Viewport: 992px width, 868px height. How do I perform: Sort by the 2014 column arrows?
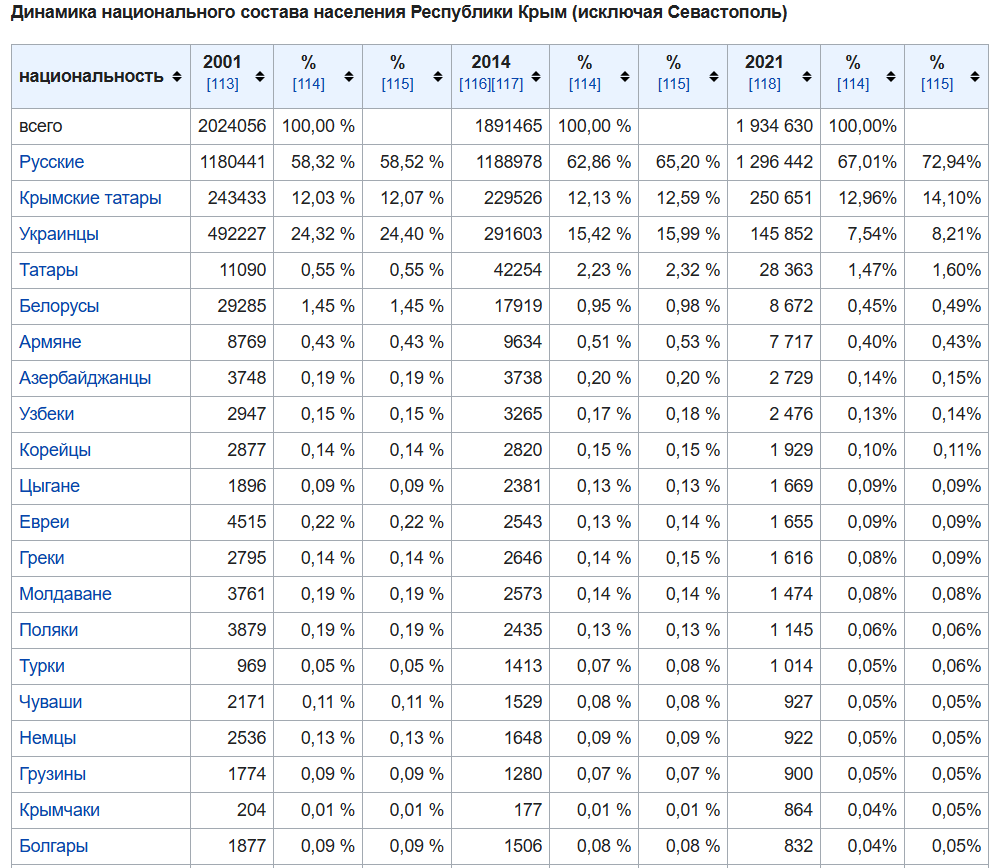536,77
